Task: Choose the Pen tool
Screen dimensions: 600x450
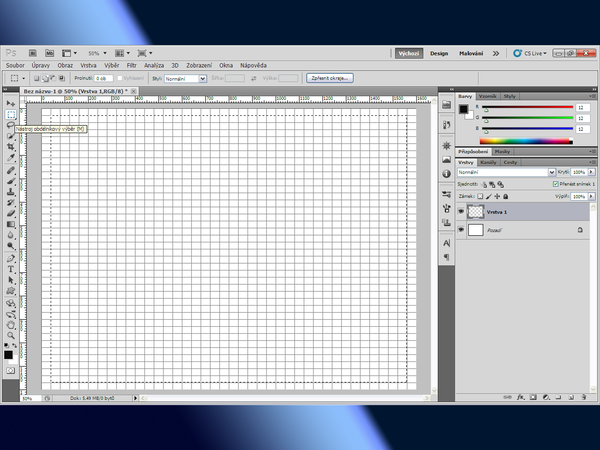Action: pos(11,258)
